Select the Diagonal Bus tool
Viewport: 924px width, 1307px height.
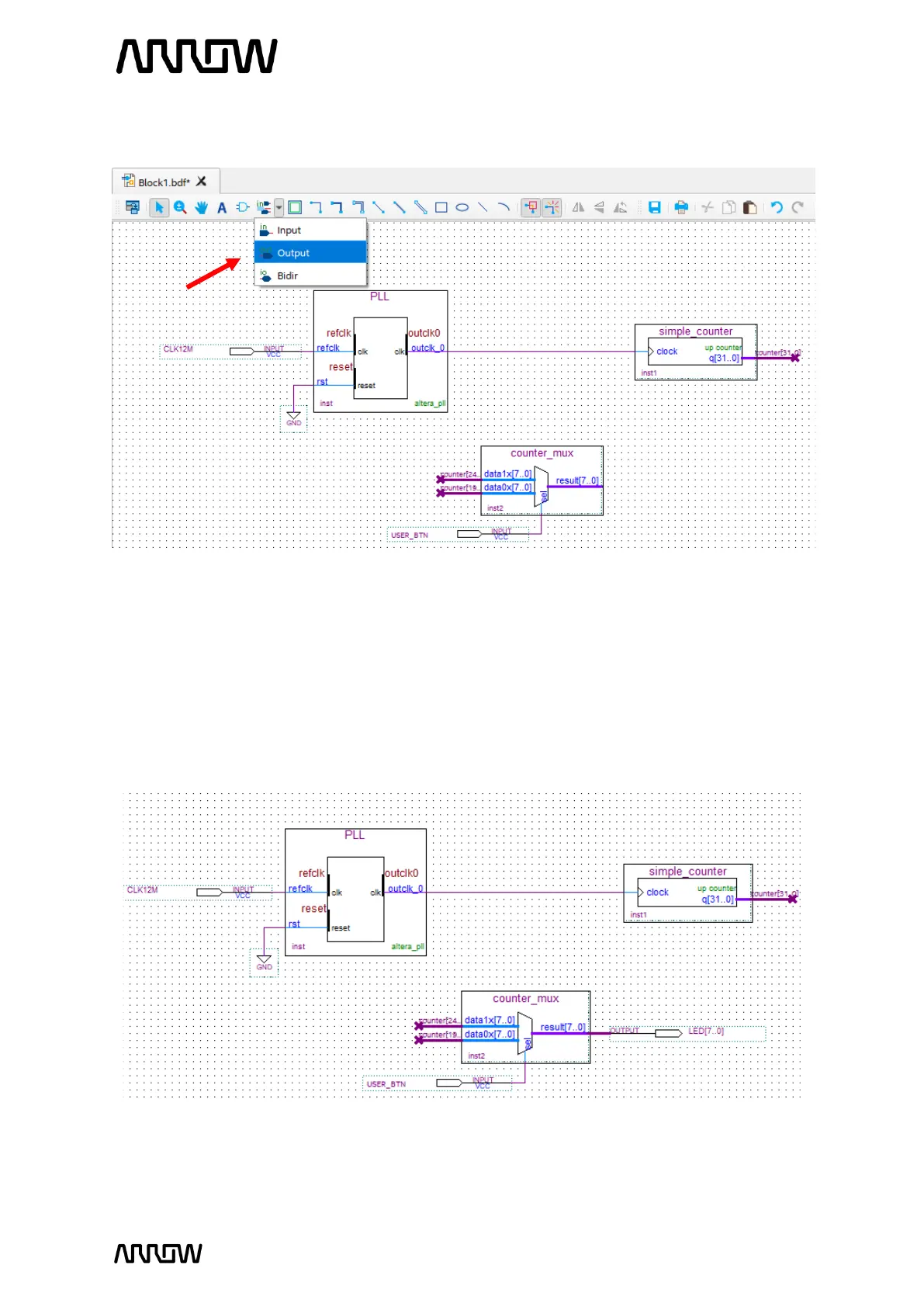coord(400,207)
